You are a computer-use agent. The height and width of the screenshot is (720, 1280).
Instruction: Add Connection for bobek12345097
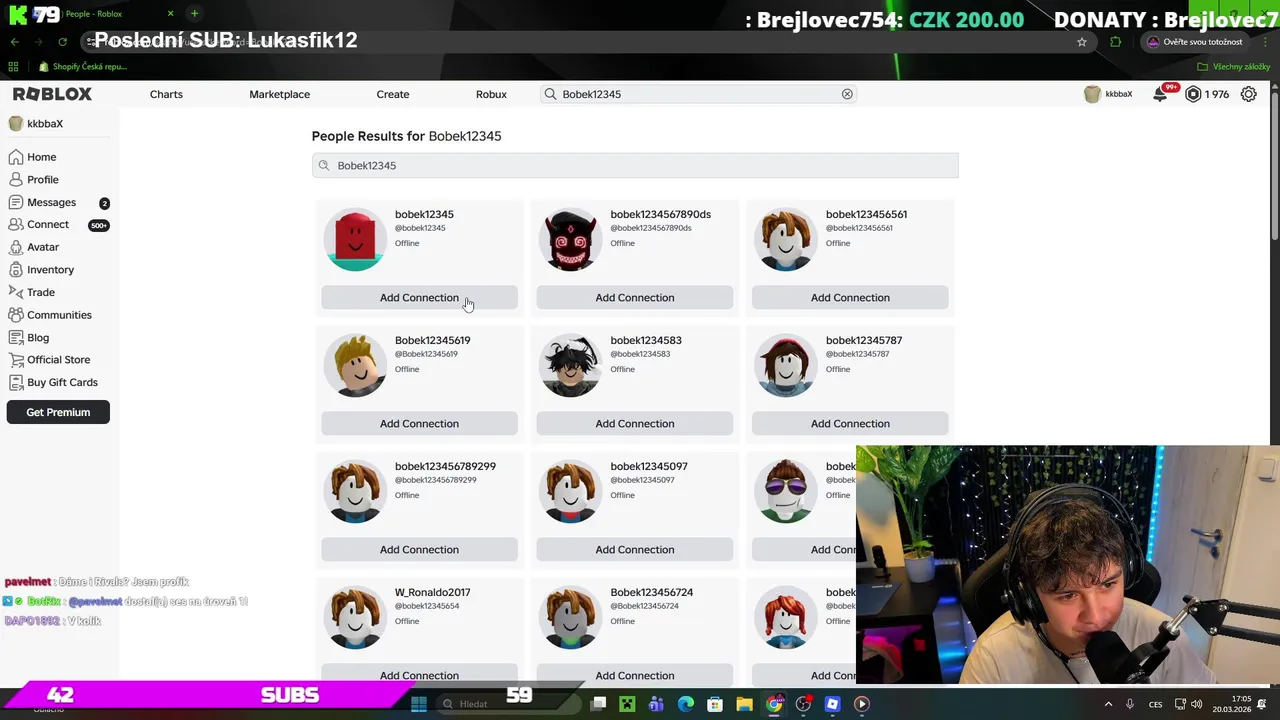(635, 550)
